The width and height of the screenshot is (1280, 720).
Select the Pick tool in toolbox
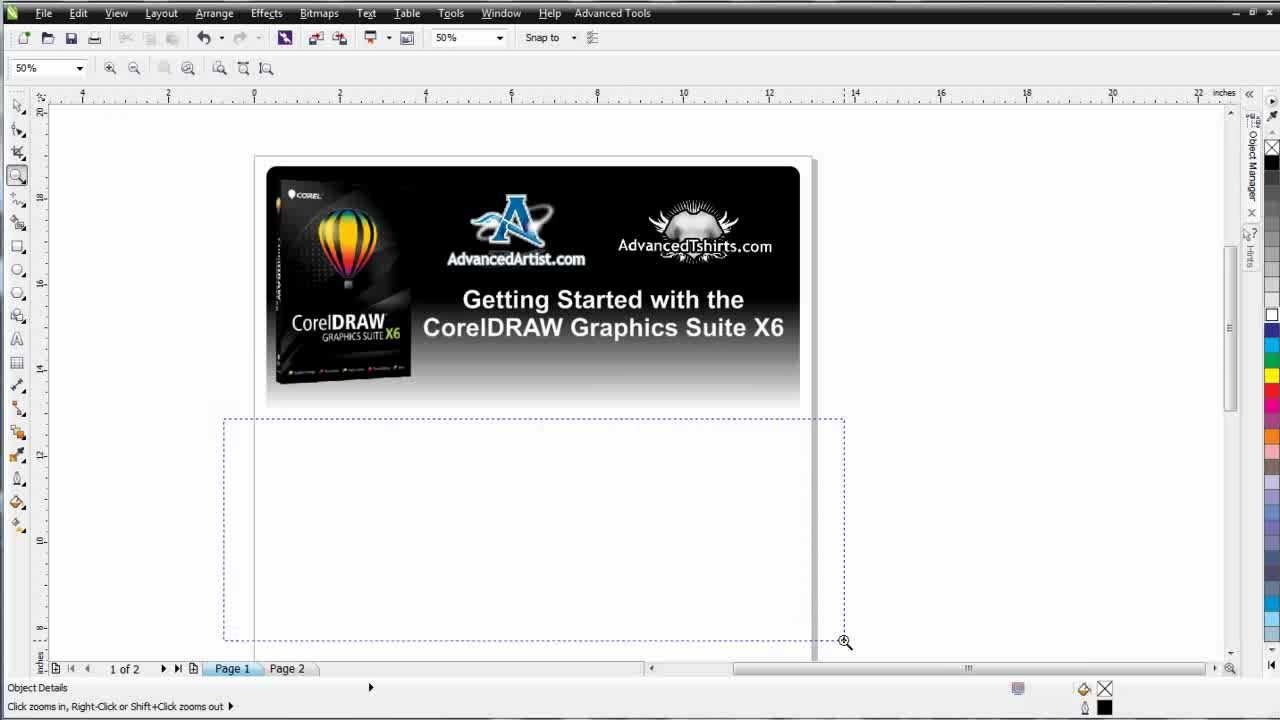[17, 105]
